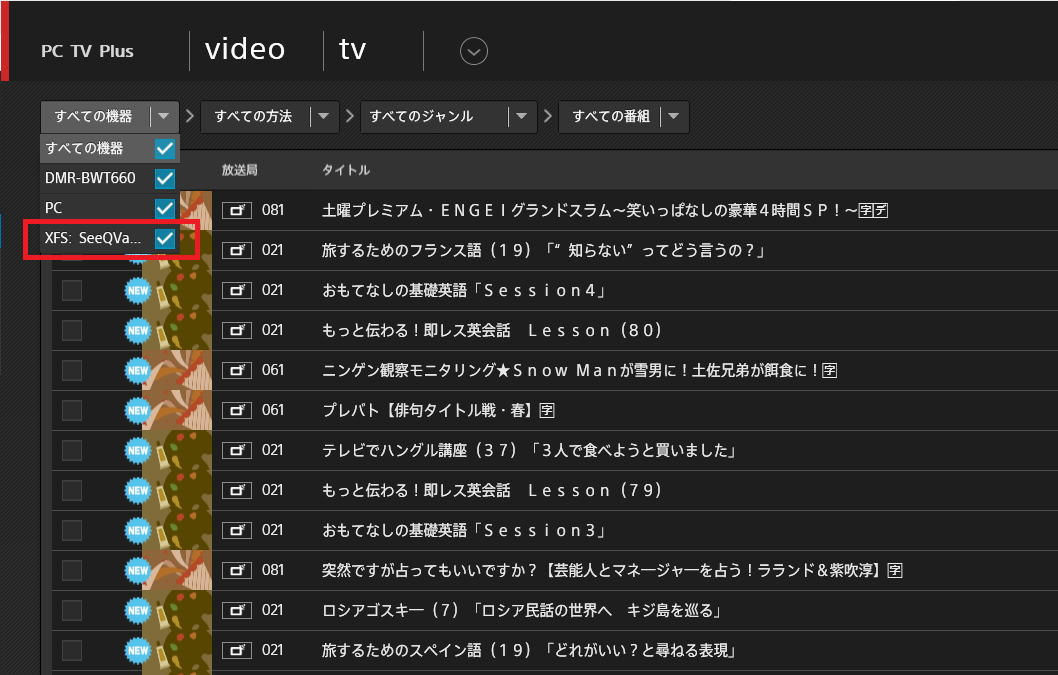
Task: Click the subtitle 字 icon after プレバト title
Action: coord(547,410)
